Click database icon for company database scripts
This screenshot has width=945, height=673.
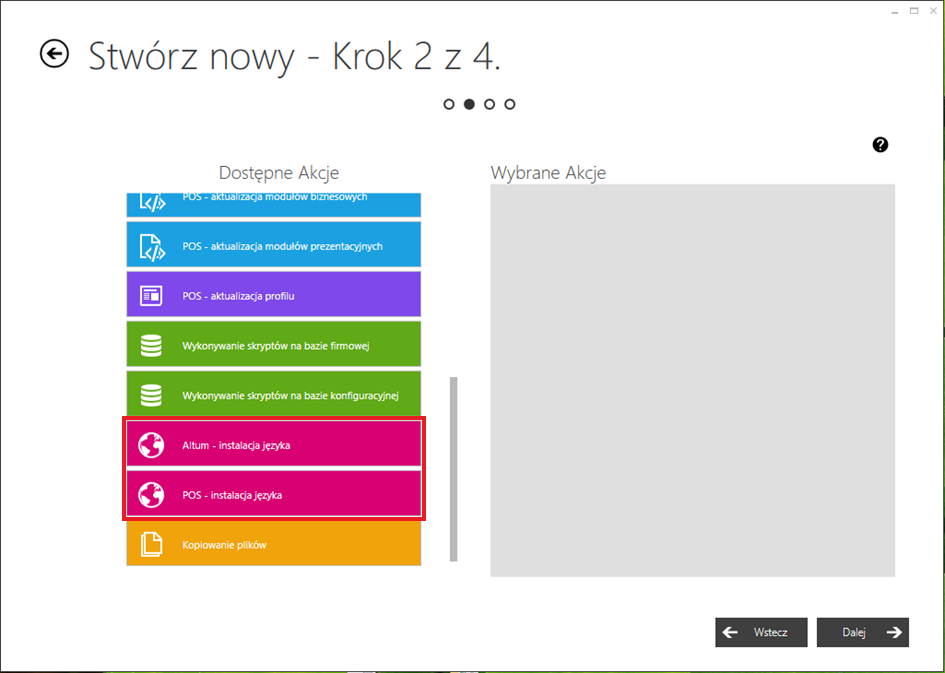pos(151,346)
